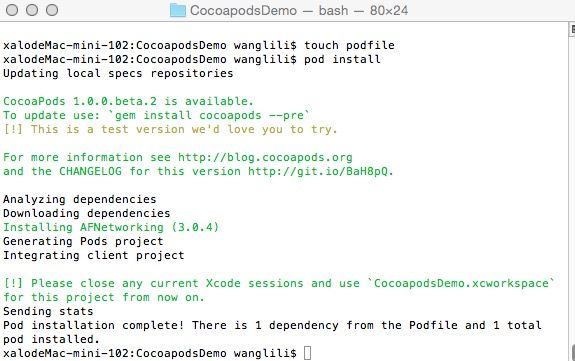Click the 'pod install' command text
Image resolution: width=575 pixels, height=361 pixels.
pos(342,59)
